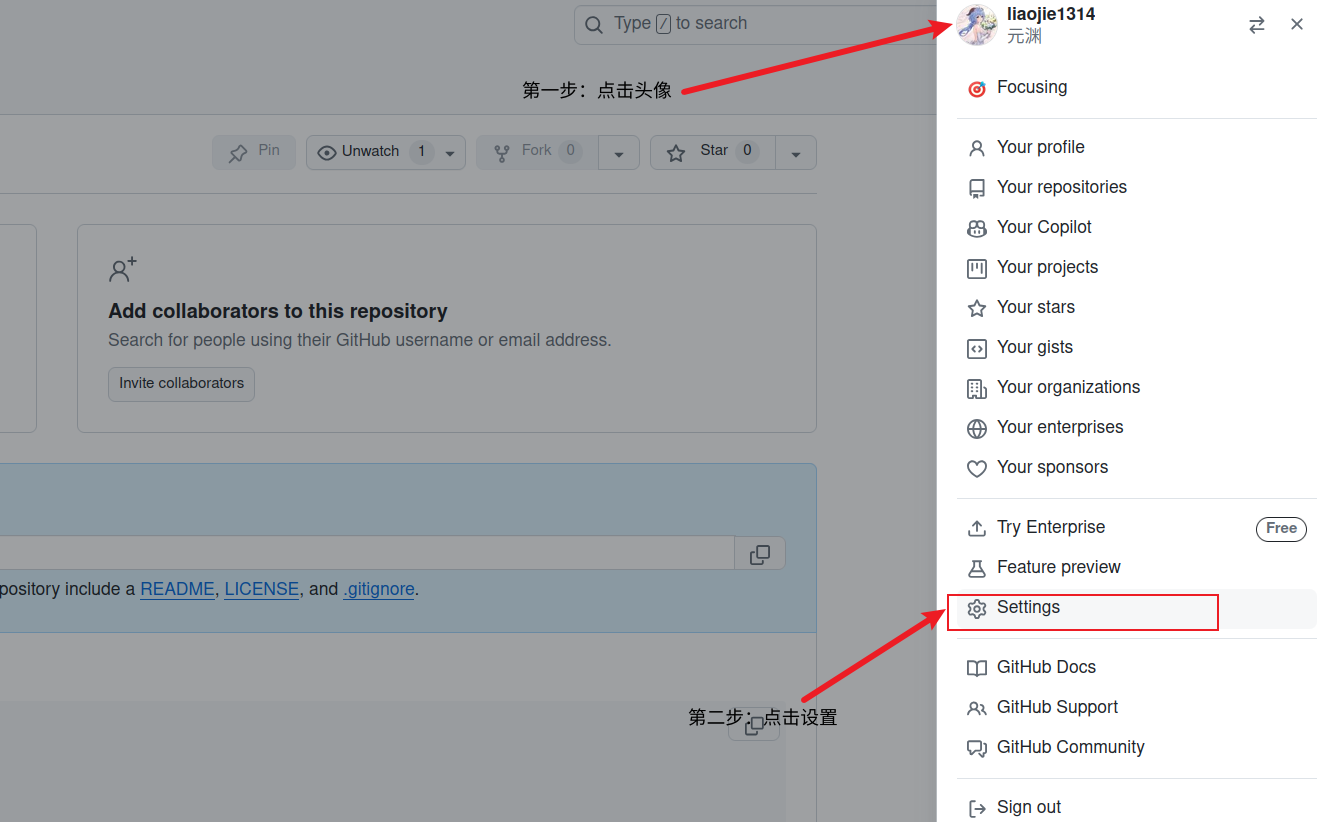Open the Fork options dropdown arrow
The image size is (1337, 822).
[619, 153]
